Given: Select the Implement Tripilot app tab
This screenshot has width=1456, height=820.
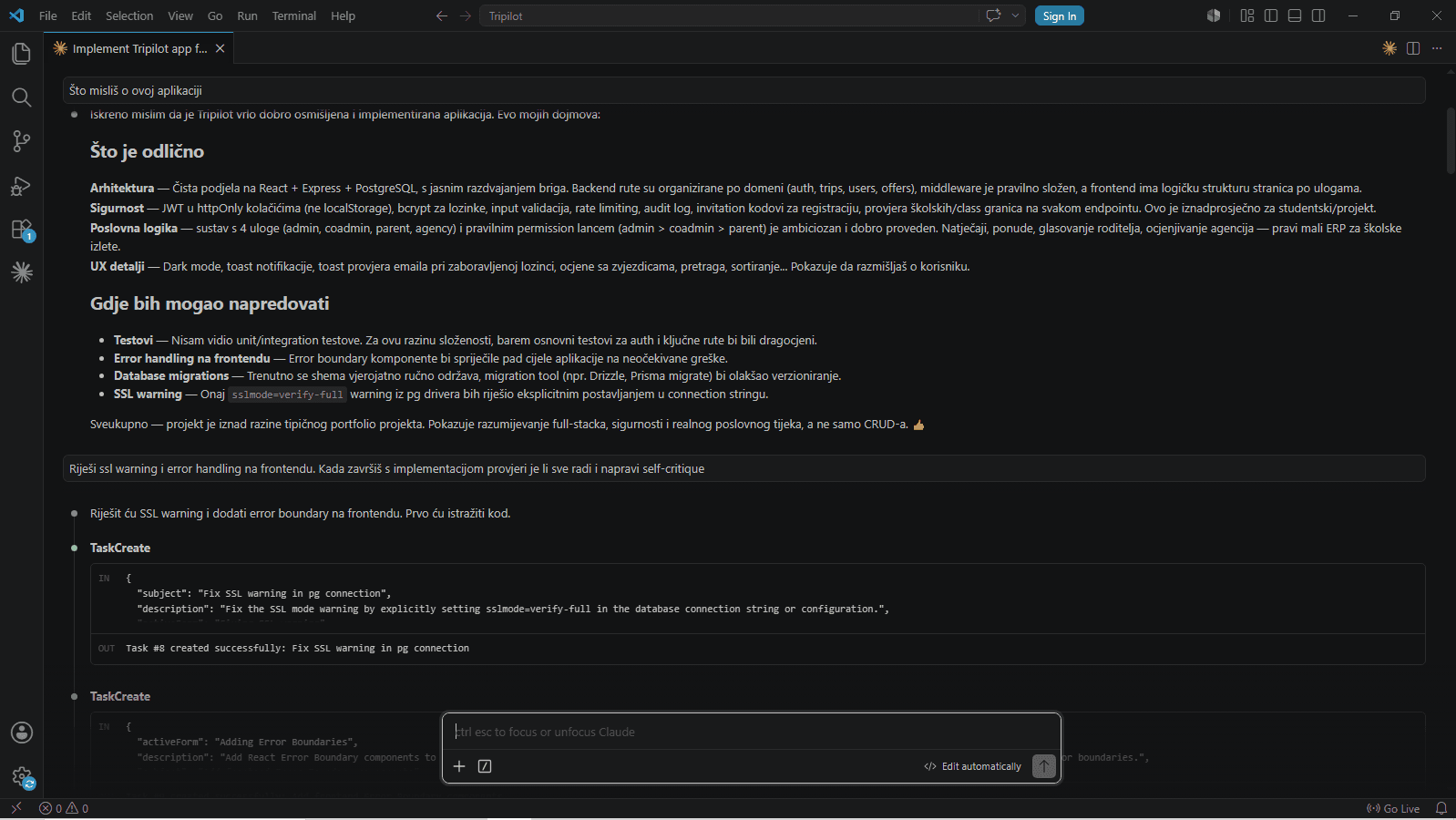Looking at the screenshot, I should [139, 48].
